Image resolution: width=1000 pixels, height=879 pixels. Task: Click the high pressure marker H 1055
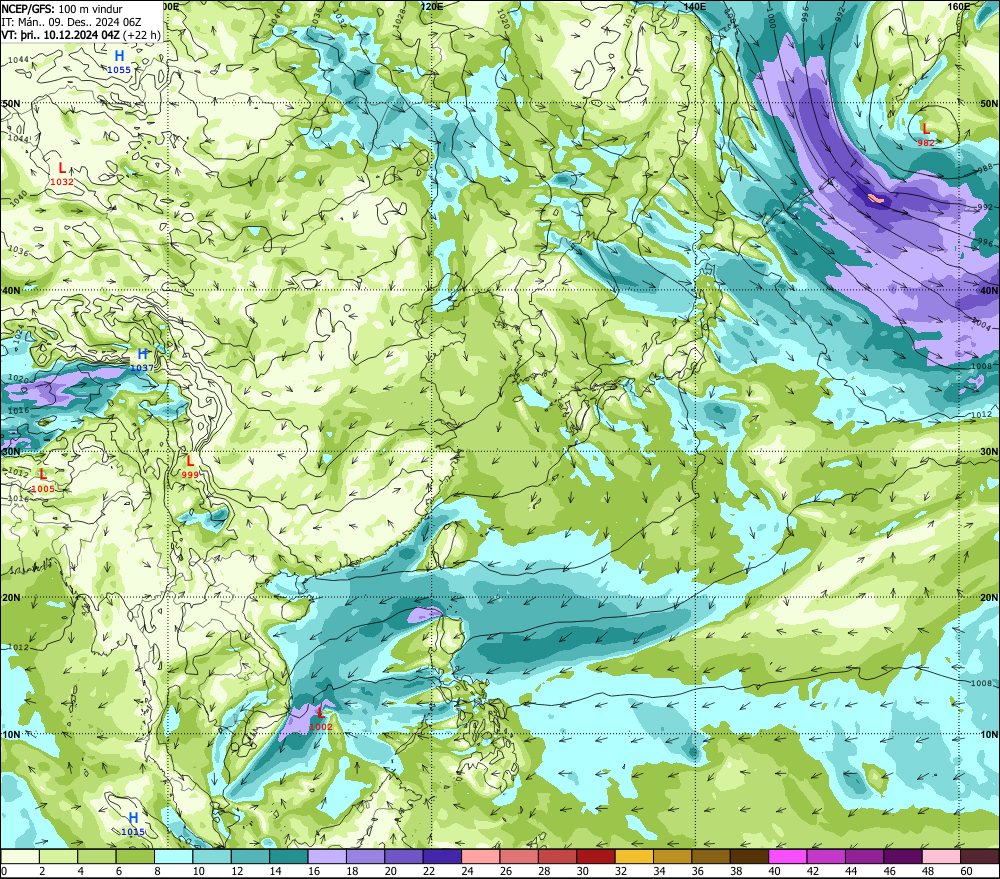click(x=119, y=62)
